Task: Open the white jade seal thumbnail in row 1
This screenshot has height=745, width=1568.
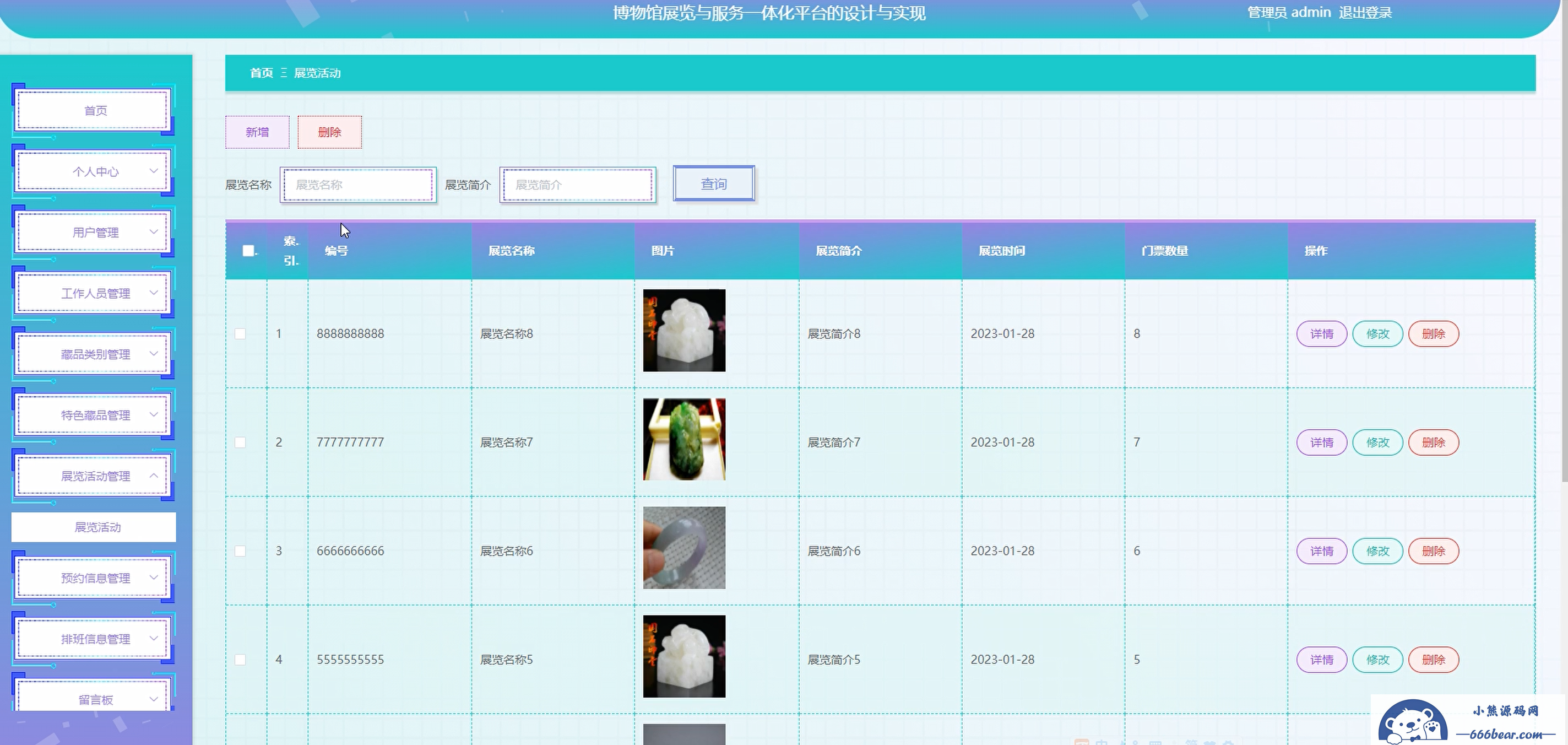Action: 684,330
